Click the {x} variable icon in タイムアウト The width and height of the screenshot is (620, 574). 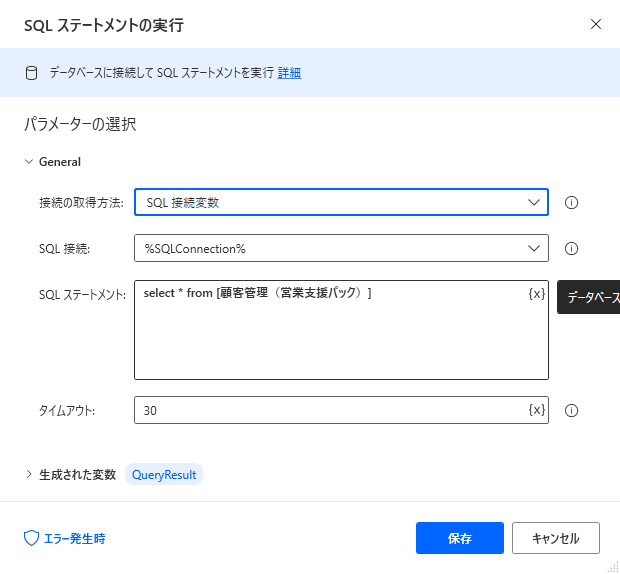click(x=537, y=410)
